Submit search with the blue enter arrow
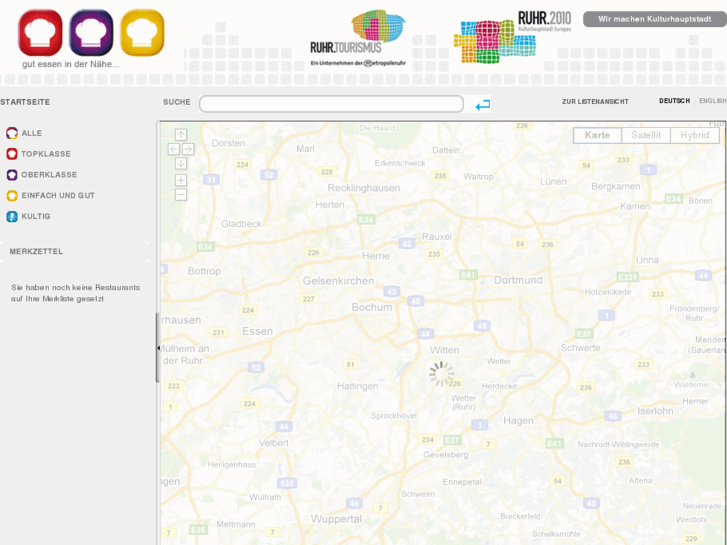The height and width of the screenshot is (545, 727). click(x=483, y=105)
